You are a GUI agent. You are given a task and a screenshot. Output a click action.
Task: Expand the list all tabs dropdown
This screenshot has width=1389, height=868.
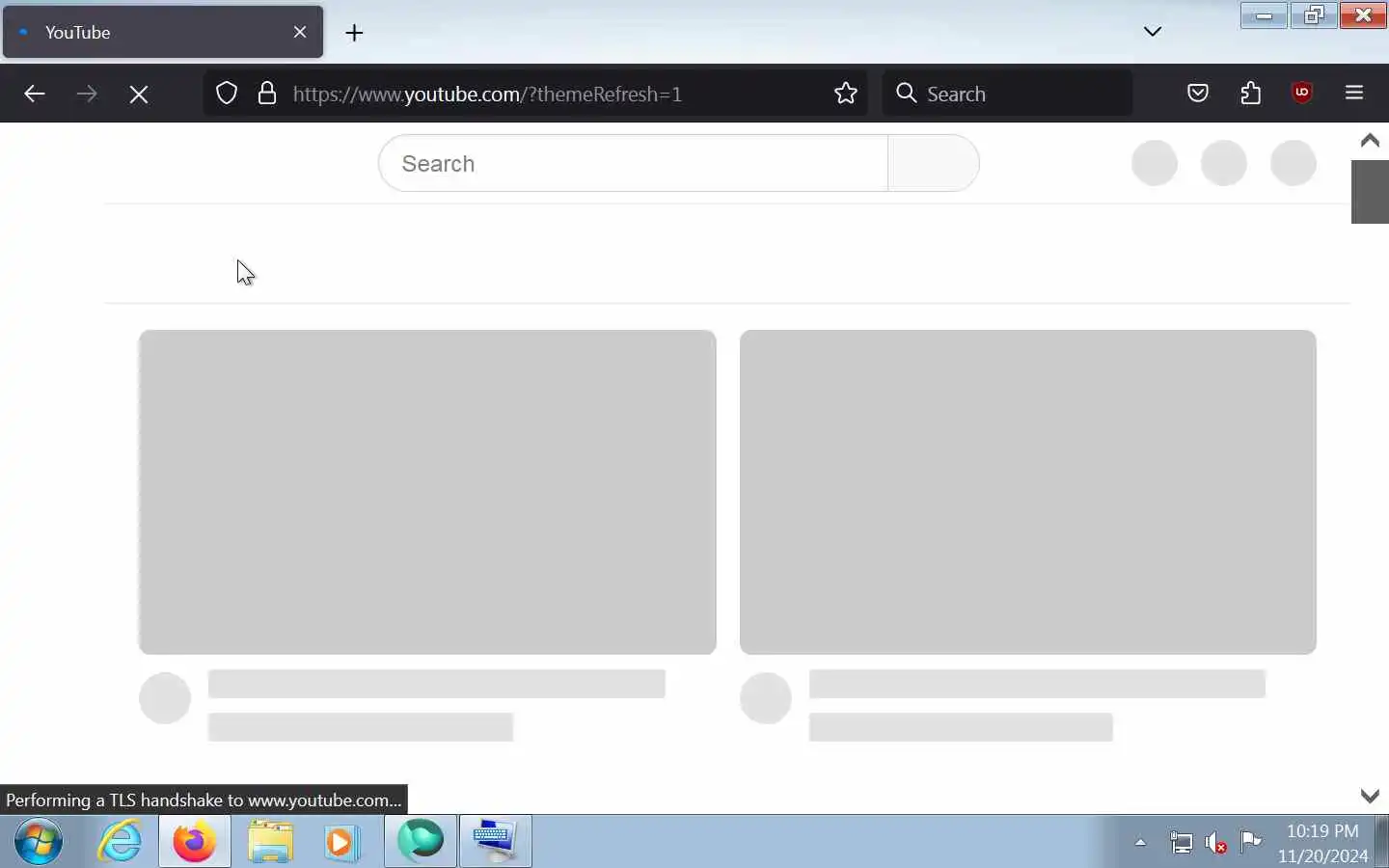(x=1153, y=32)
